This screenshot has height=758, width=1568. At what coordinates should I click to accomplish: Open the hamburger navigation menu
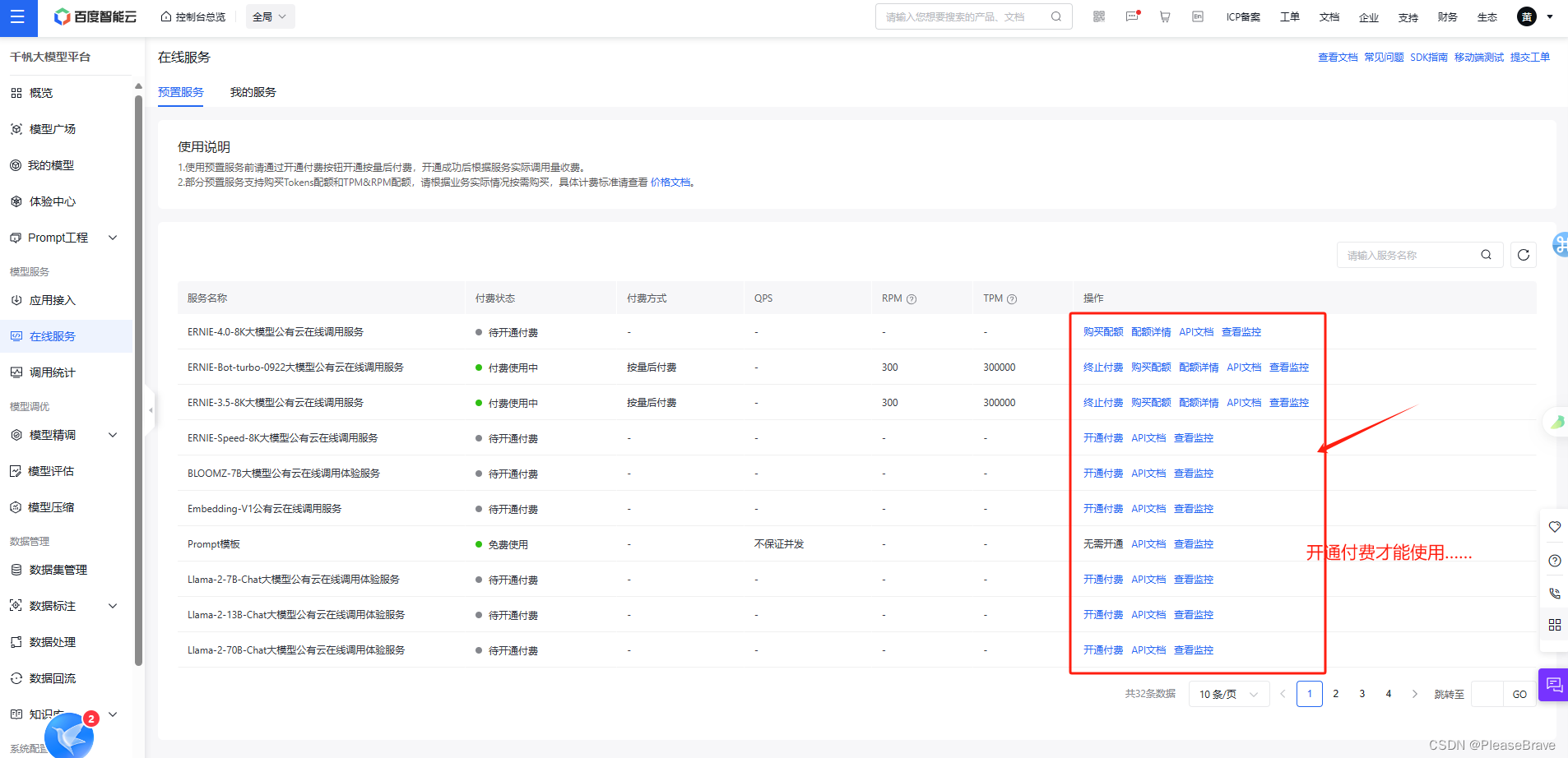(18, 18)
